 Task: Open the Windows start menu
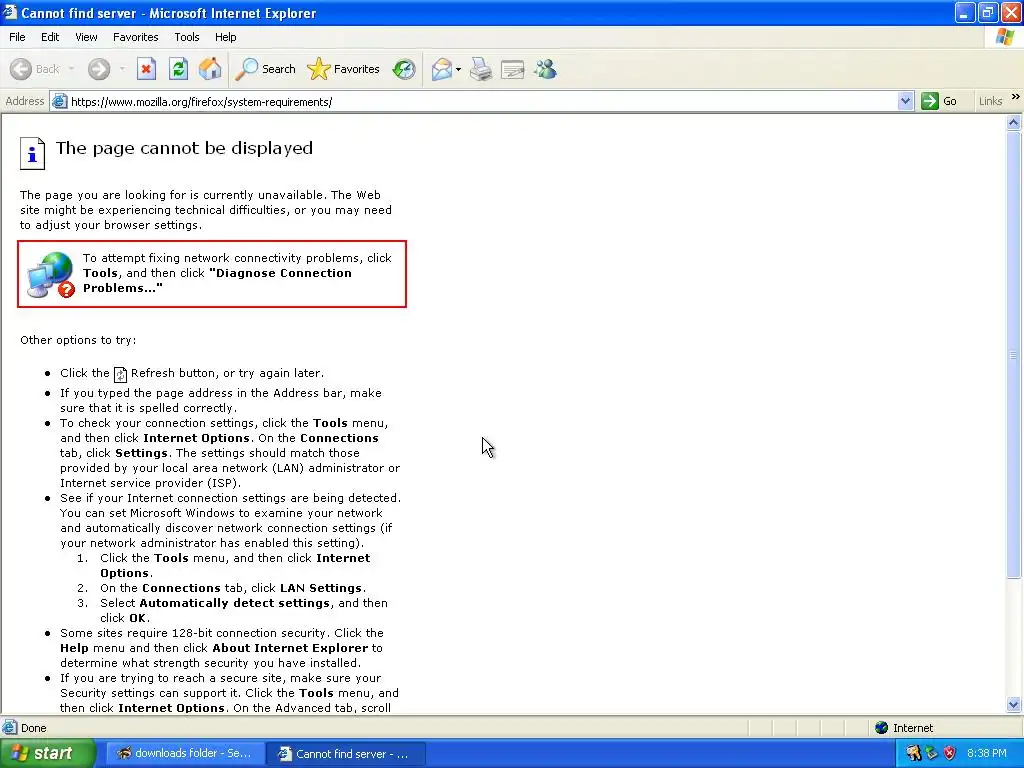[48, 753]
